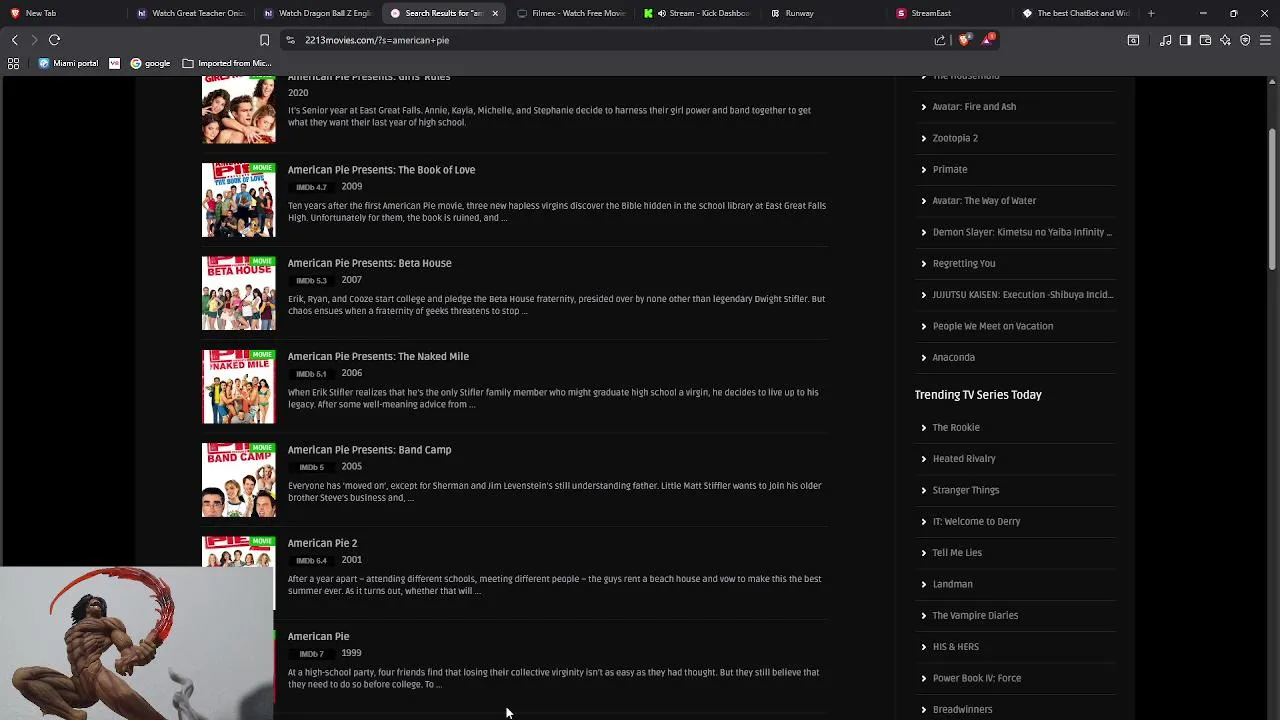Open American Pie Presents: The Book of Love

[381, 170]
